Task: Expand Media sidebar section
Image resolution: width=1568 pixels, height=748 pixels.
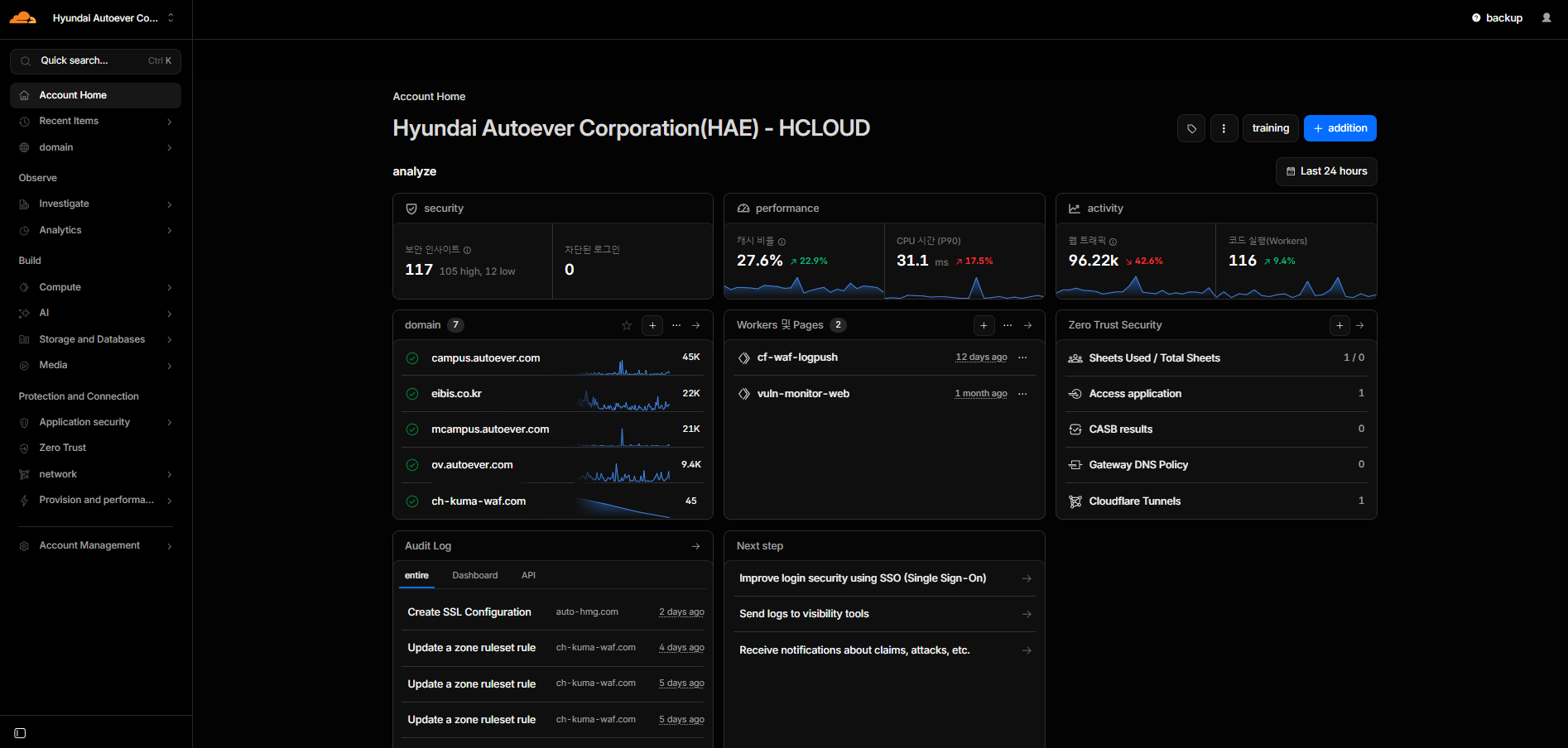Action: coord(95,365)
